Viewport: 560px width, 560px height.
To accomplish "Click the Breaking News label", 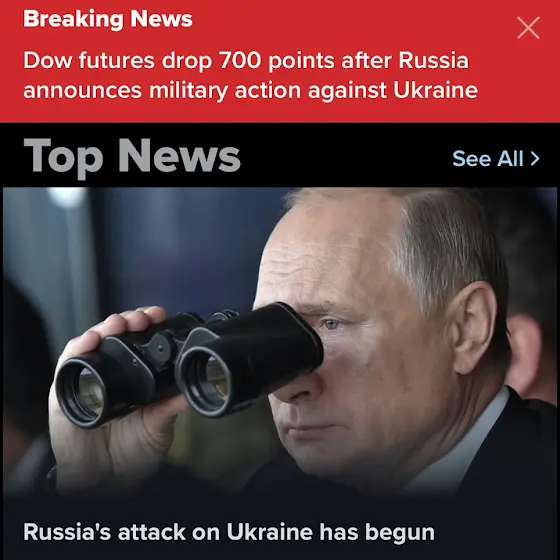I will 108,19.
